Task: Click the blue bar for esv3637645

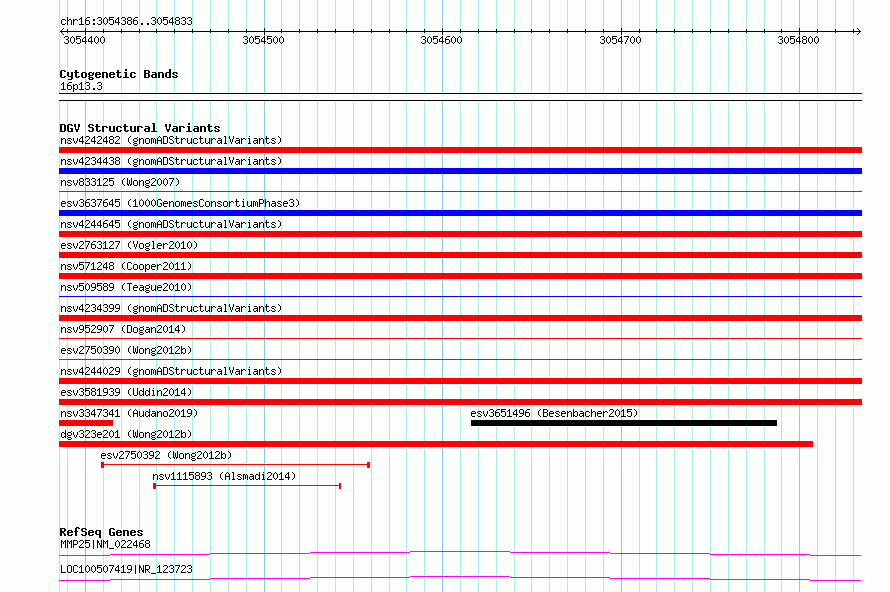Action: click(x=460, y=213)
